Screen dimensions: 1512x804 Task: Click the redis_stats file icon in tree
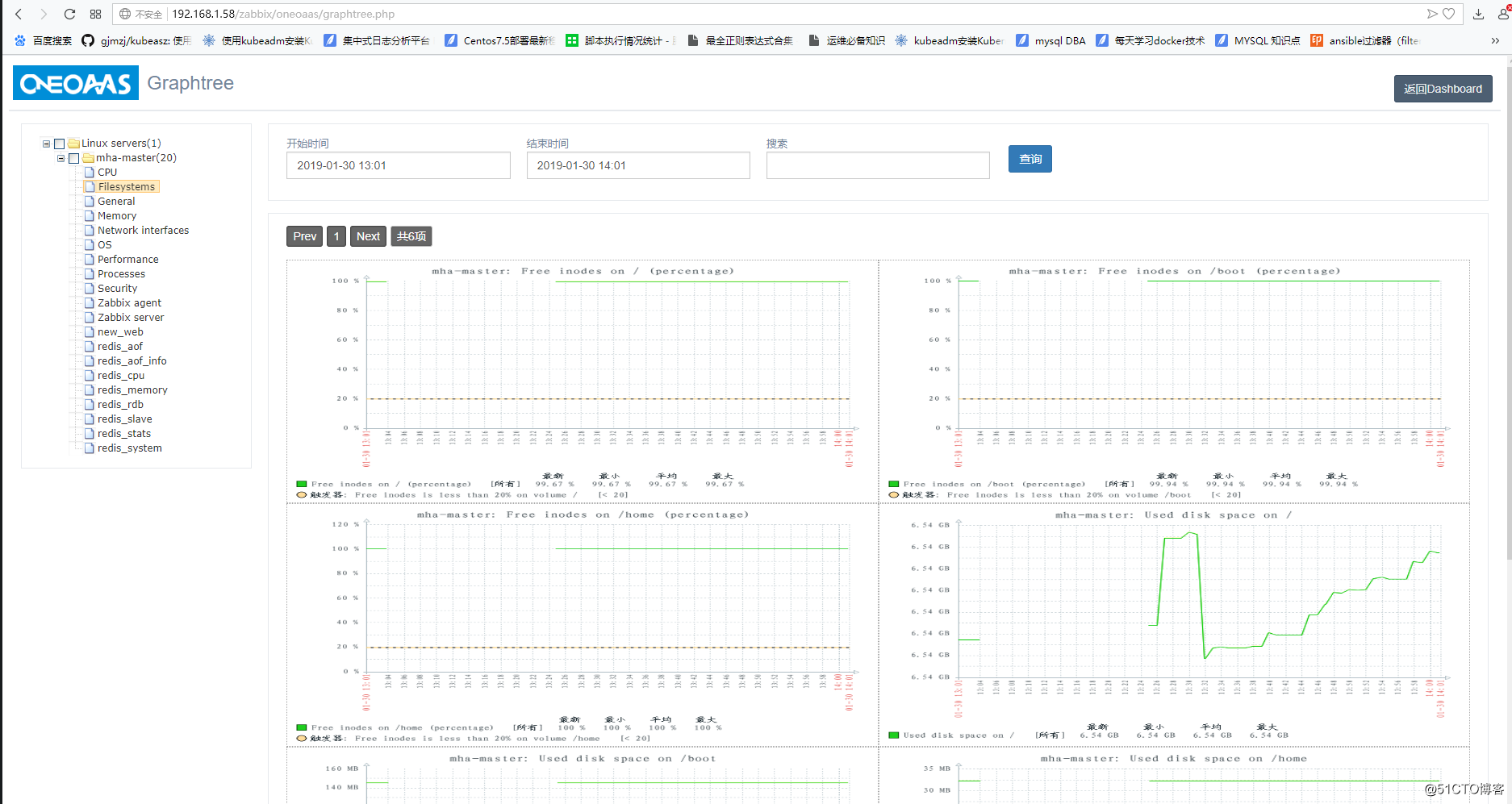[90, 434]
